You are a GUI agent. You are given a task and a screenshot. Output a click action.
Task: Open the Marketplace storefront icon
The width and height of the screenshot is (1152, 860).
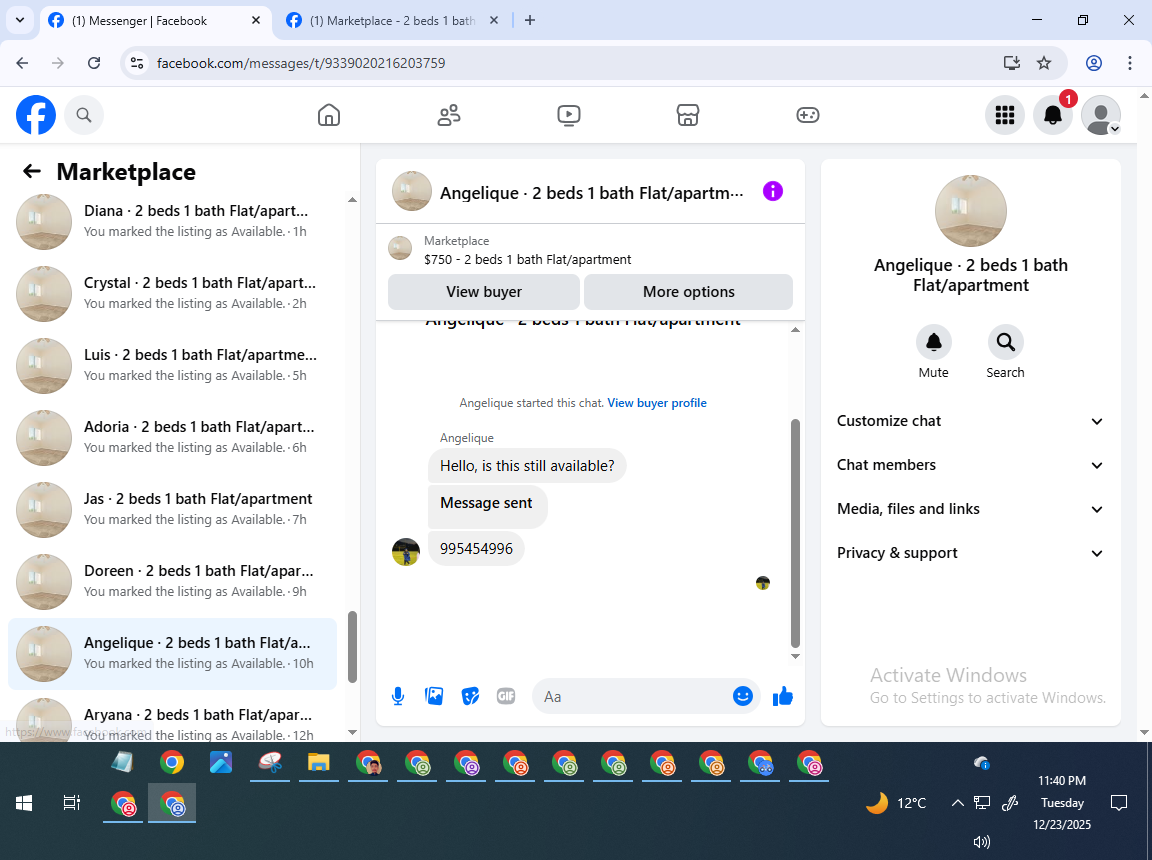click(x=688, y=115)
